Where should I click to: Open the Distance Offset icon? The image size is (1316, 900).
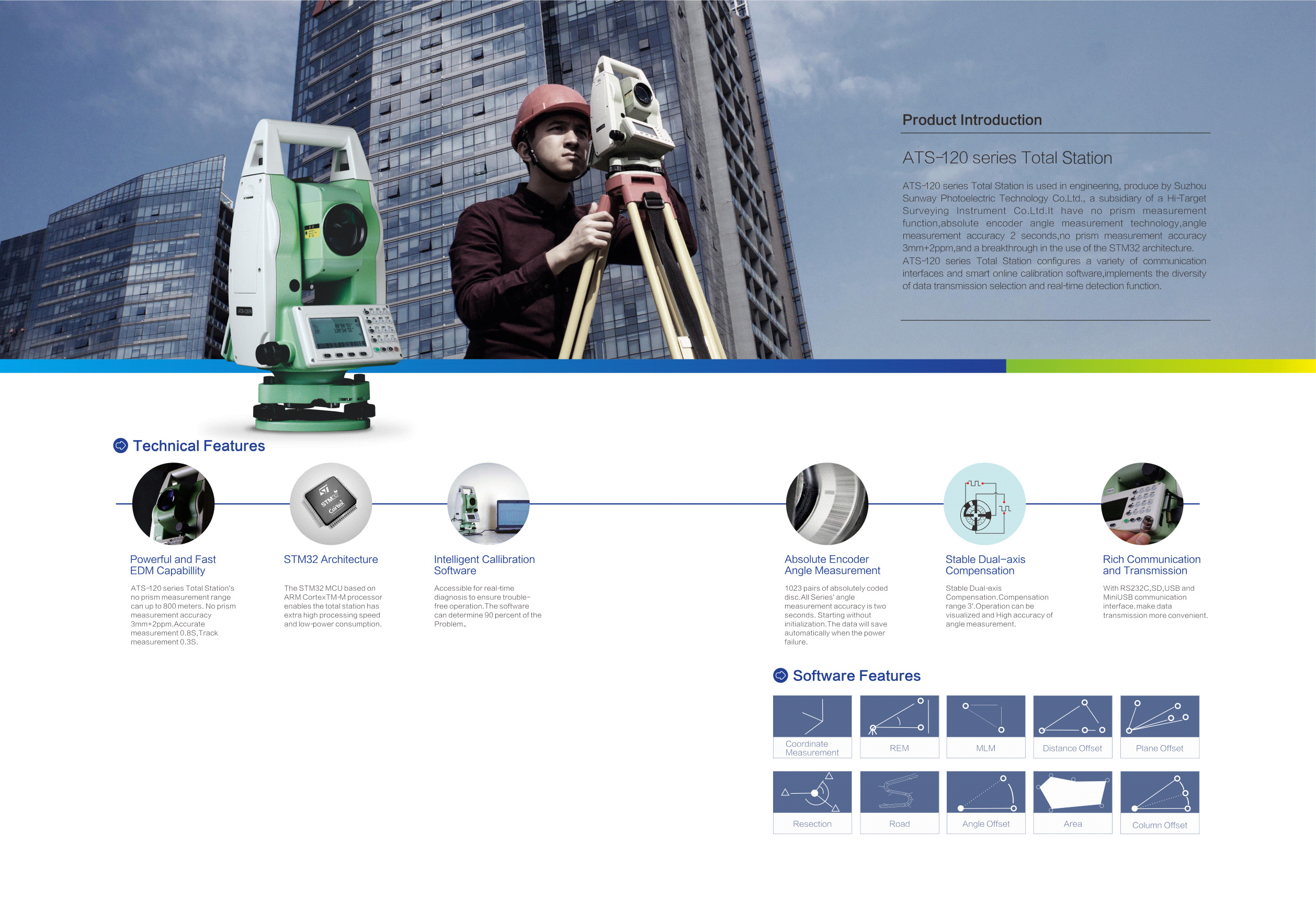(1072, 716)
